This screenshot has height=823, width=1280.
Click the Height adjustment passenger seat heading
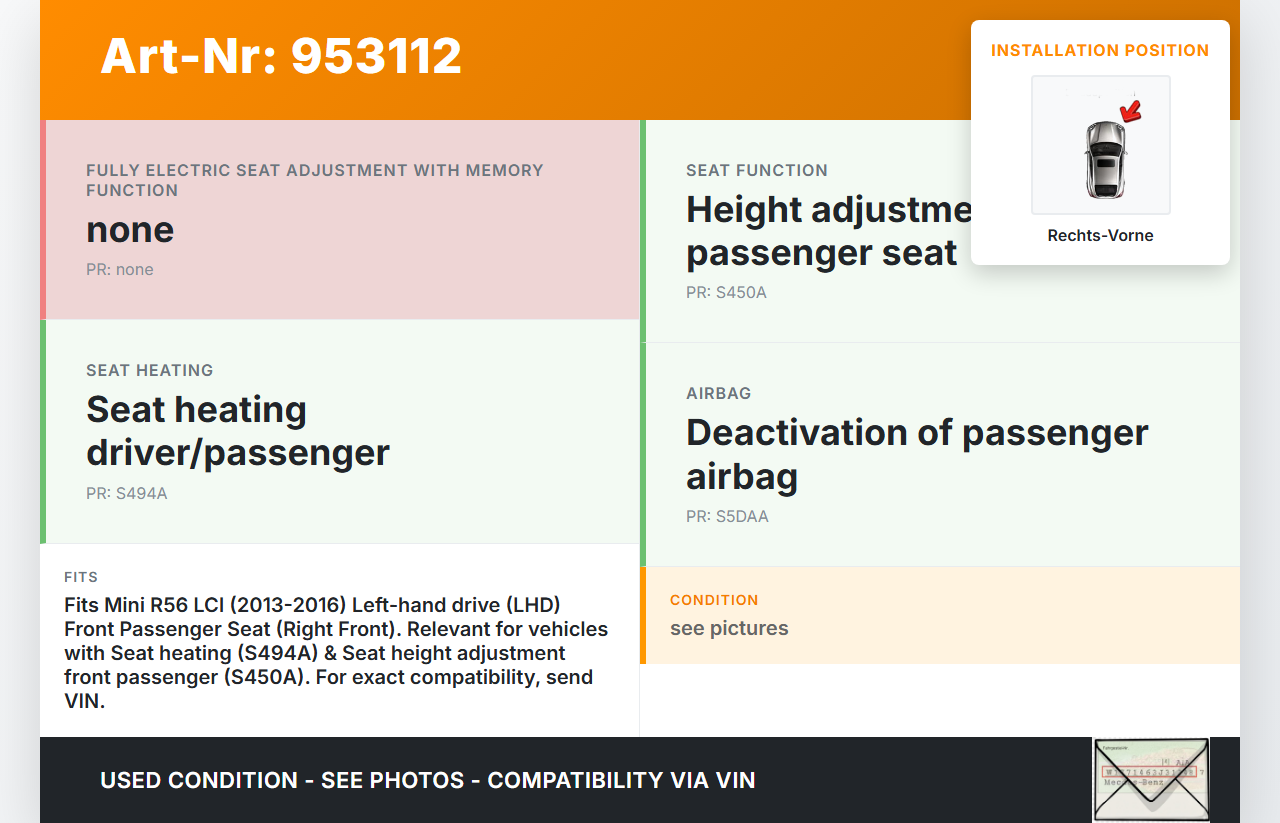[826, 231]
